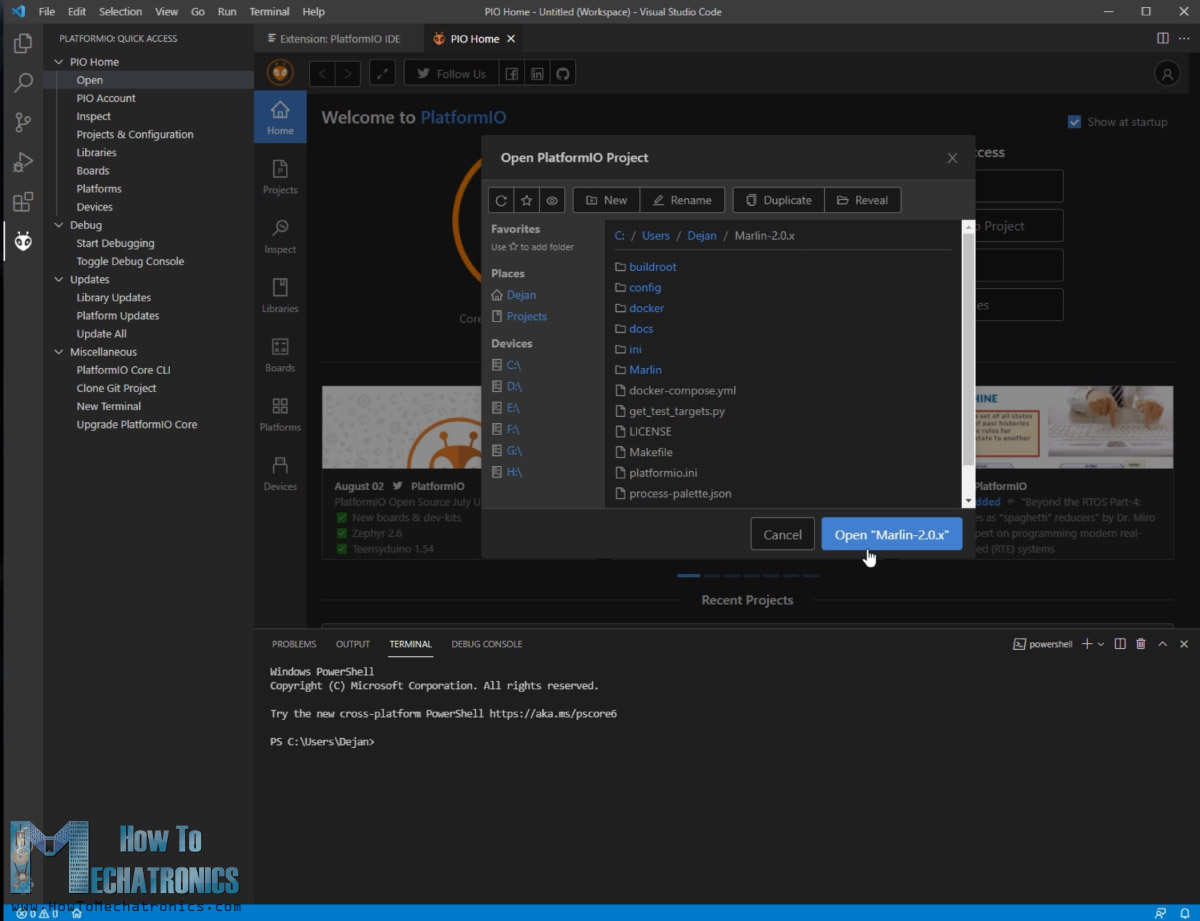Uncheck the Show at startup checkbox
This screenshot has height=921, width=1200.
click(1074, 121)
